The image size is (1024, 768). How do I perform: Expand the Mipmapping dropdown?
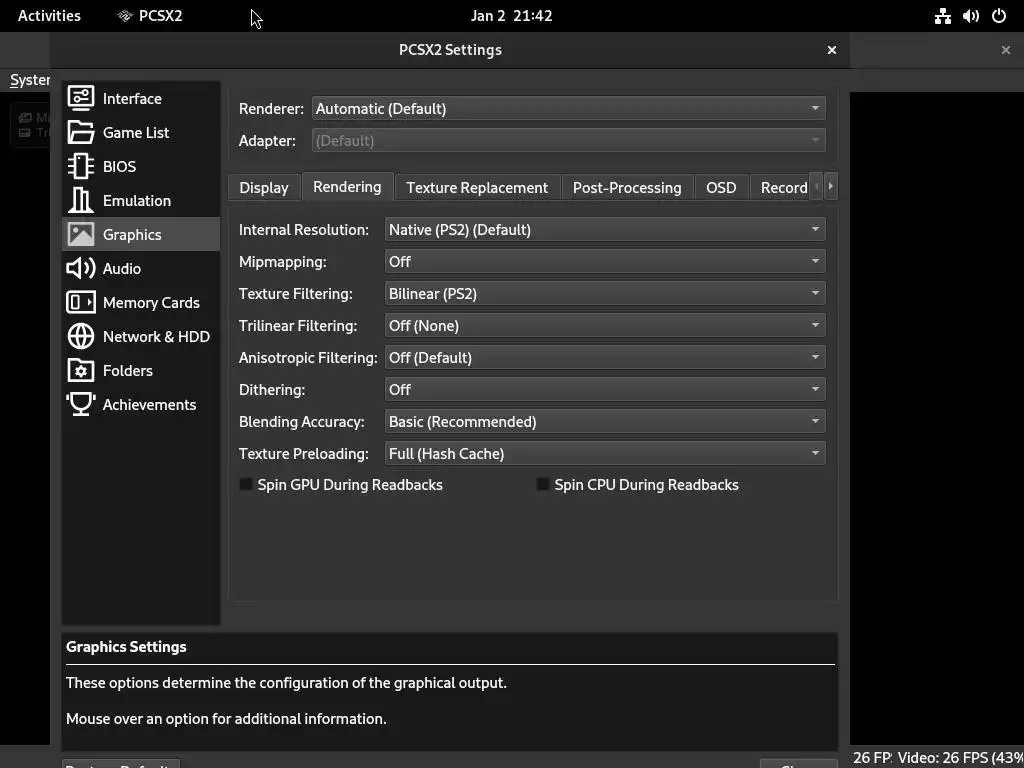[605, 261]
